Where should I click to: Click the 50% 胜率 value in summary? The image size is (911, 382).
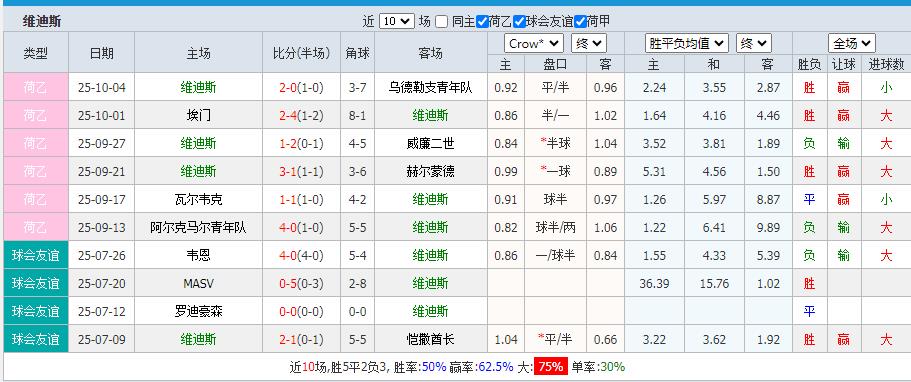435,367
